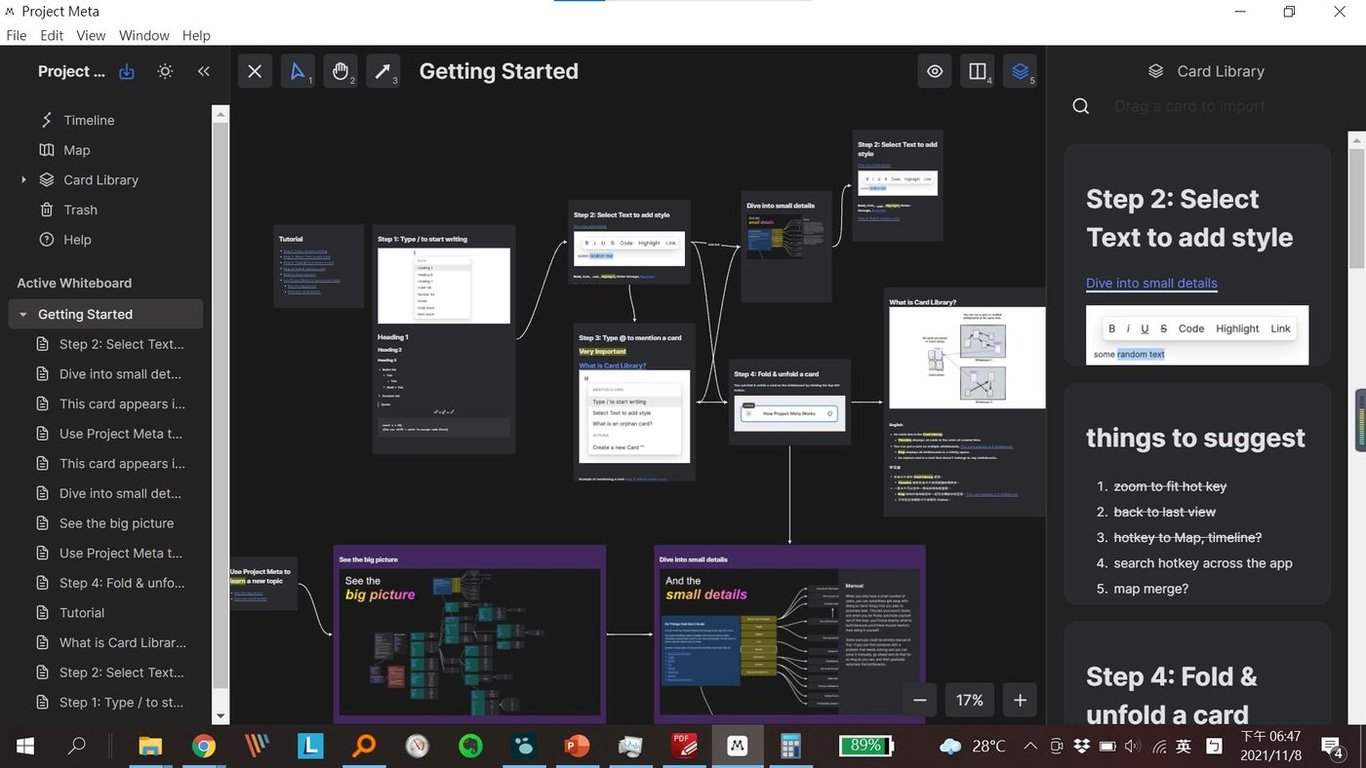The height and width of the screenshot is (768, 1366).
Task: Select Getting Started whiteboard in sidebar
Action: [x=108, y=314]
